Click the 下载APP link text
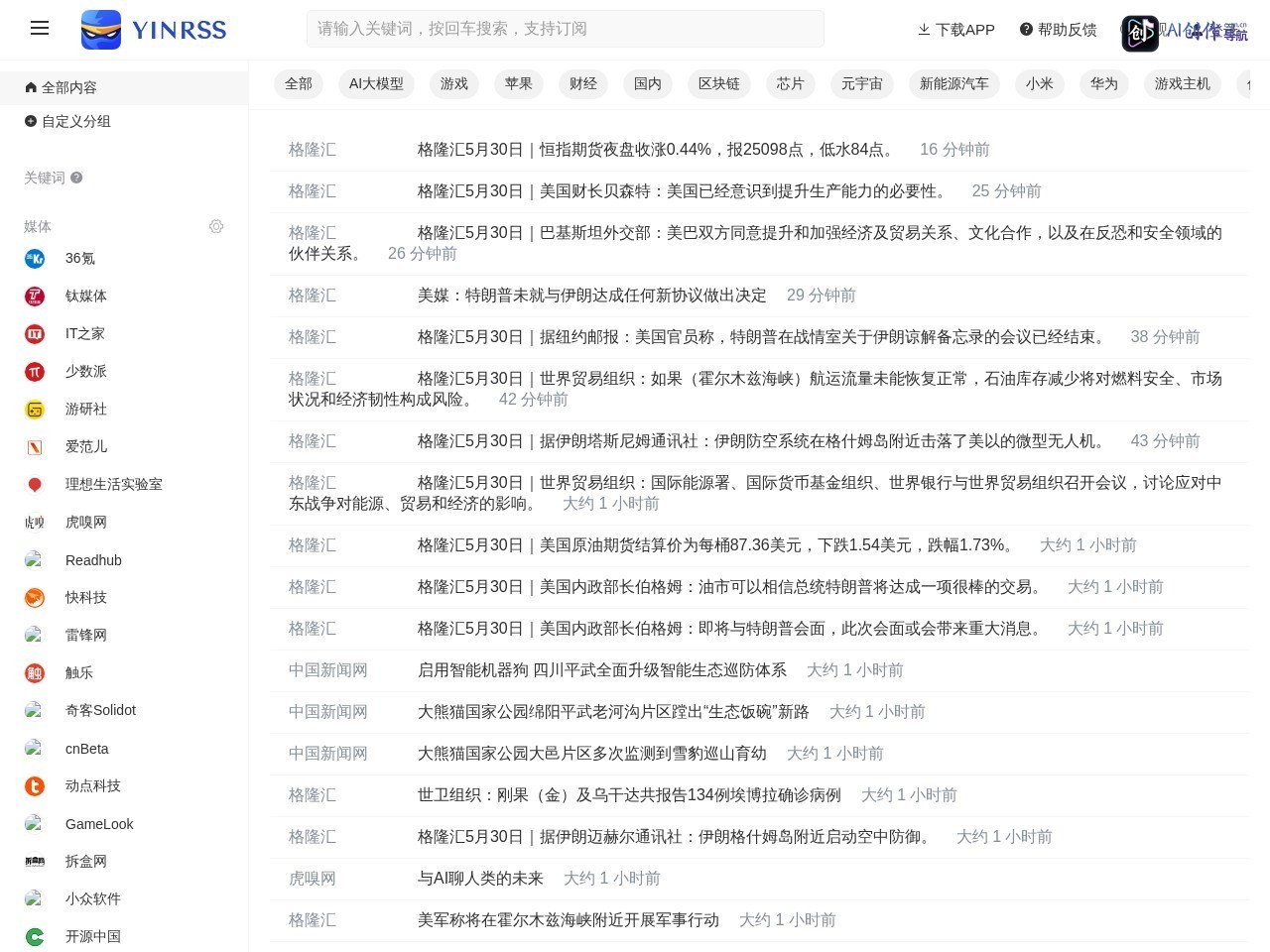Image resolution: width=1270 pixels, height=952 pixels. (x=965, y=30)
